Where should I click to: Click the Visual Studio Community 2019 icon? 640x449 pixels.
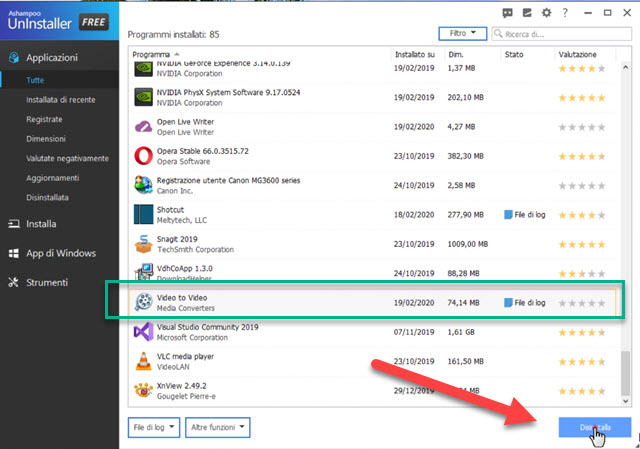pos(144,332)
